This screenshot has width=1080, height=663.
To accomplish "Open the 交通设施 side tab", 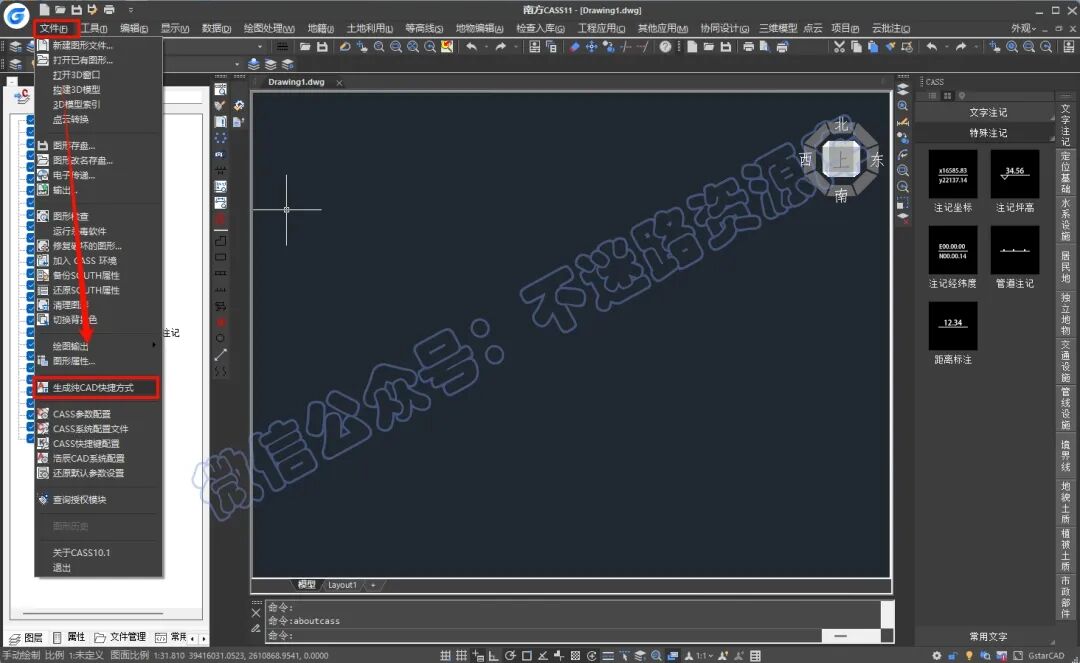I will pyautogui.click(x=1066, y=361).
